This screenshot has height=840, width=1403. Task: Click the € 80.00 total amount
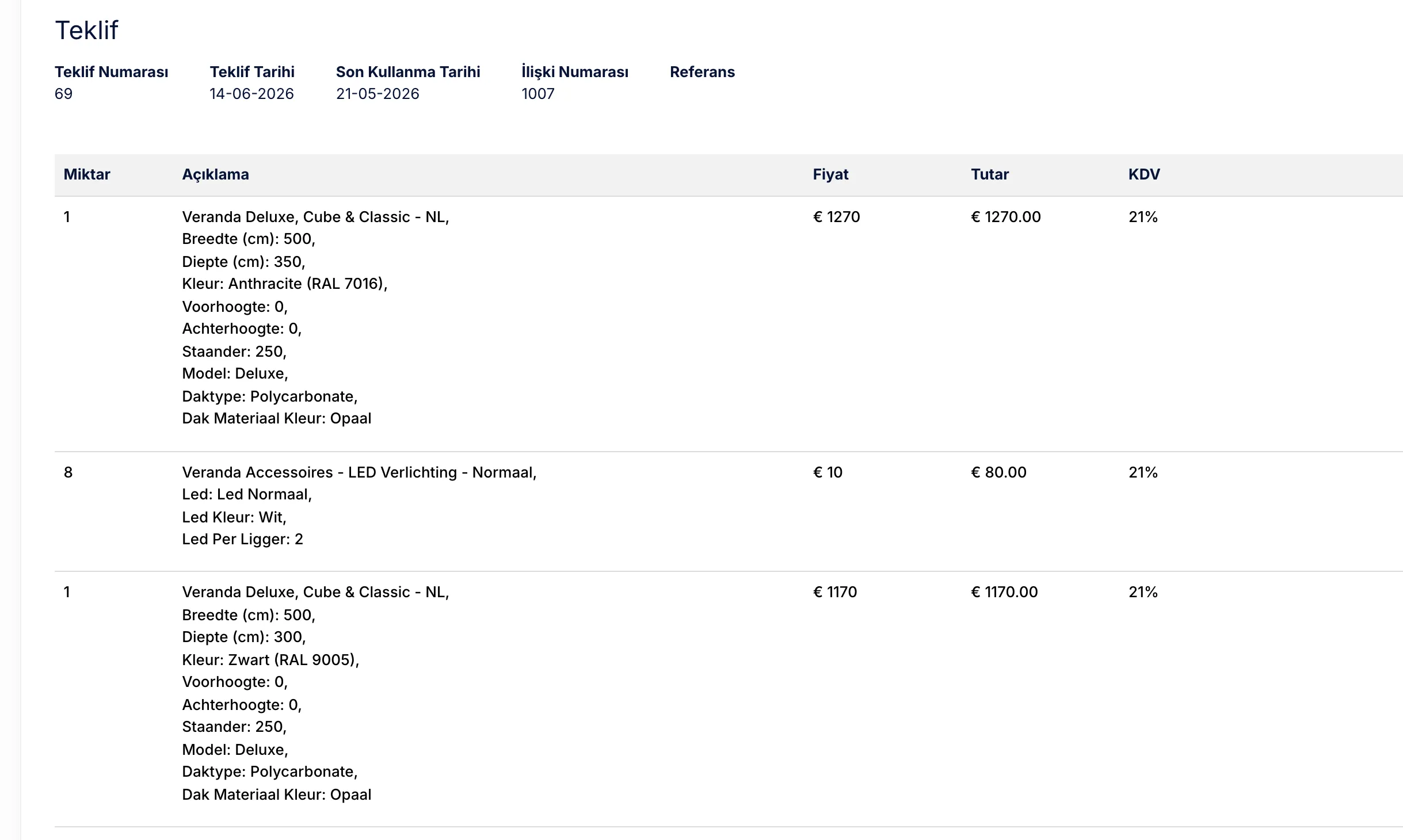pos(998,472)
